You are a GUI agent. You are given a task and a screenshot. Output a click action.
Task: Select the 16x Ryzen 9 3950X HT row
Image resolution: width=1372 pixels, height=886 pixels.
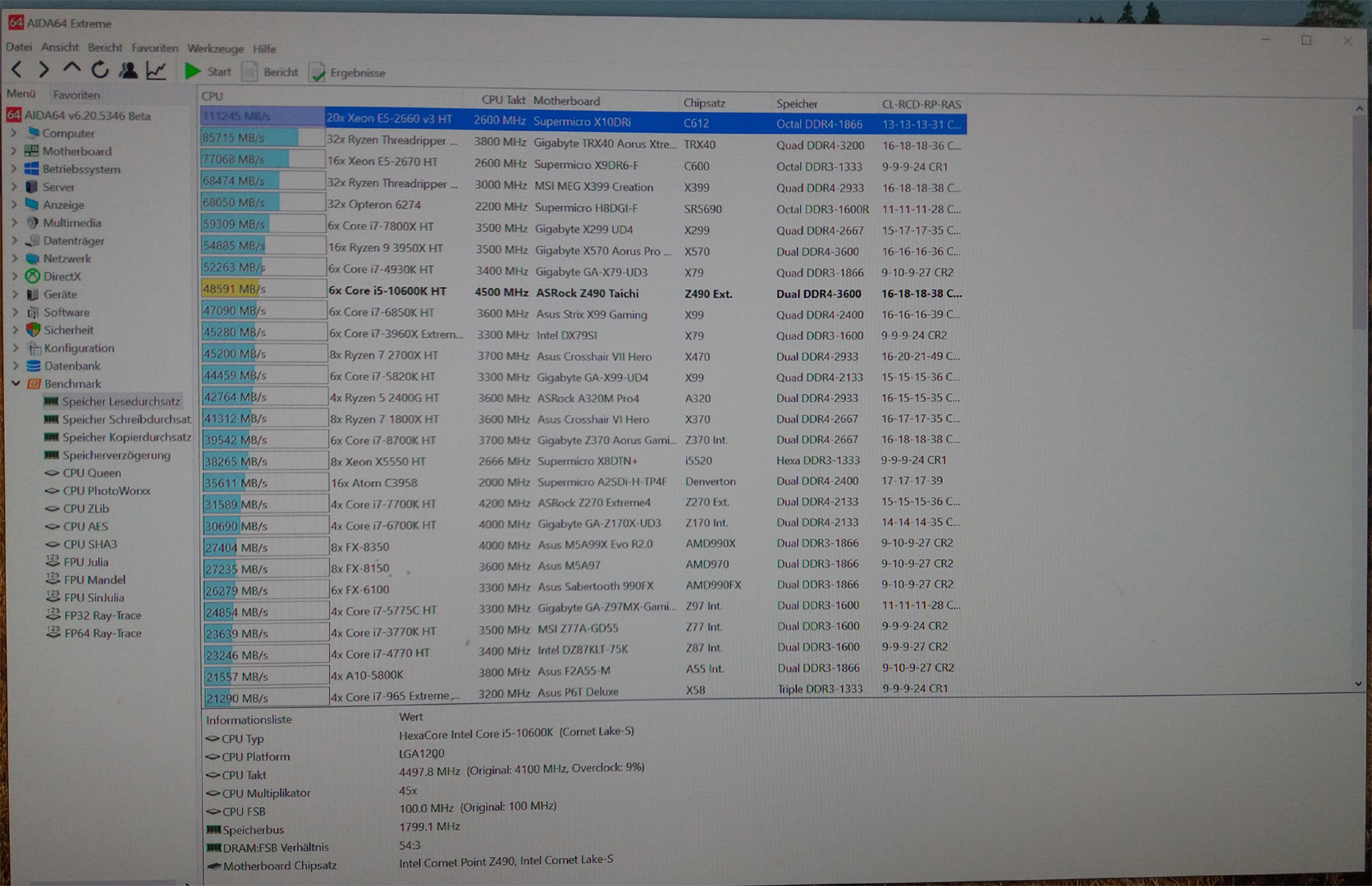(x=583, y=249)
